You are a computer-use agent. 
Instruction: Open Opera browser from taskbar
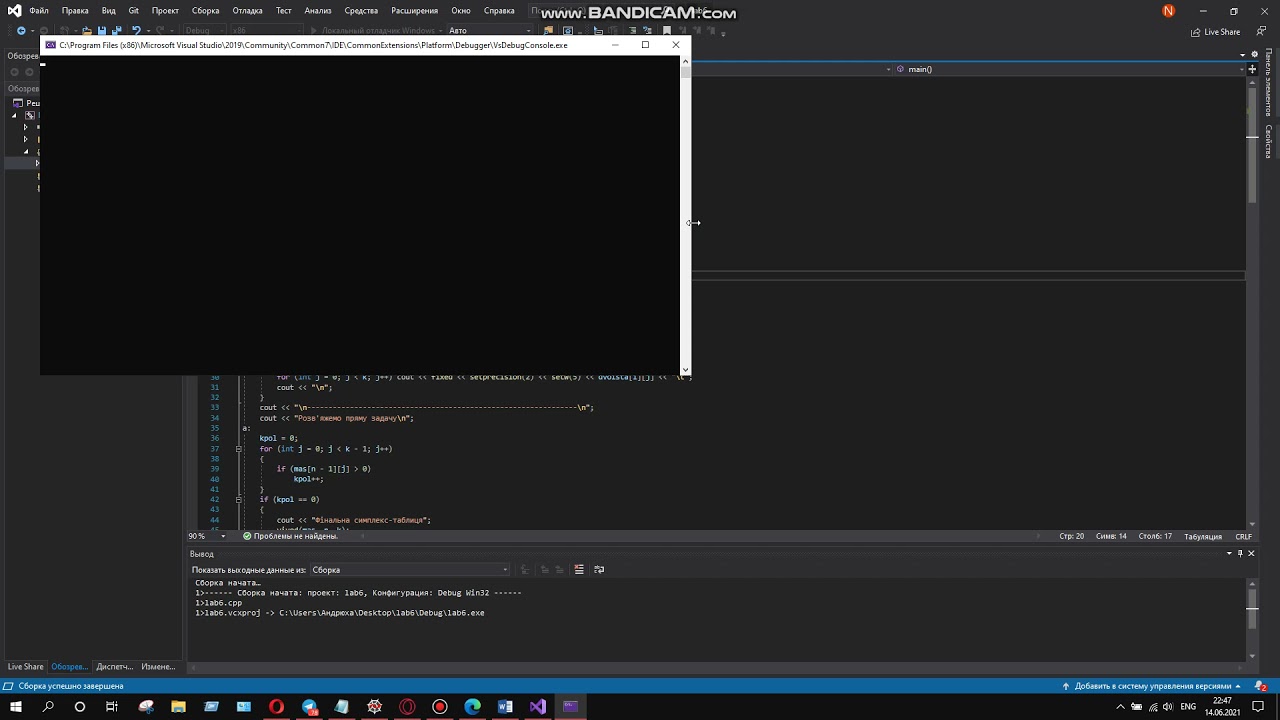(x=277, y=707)
